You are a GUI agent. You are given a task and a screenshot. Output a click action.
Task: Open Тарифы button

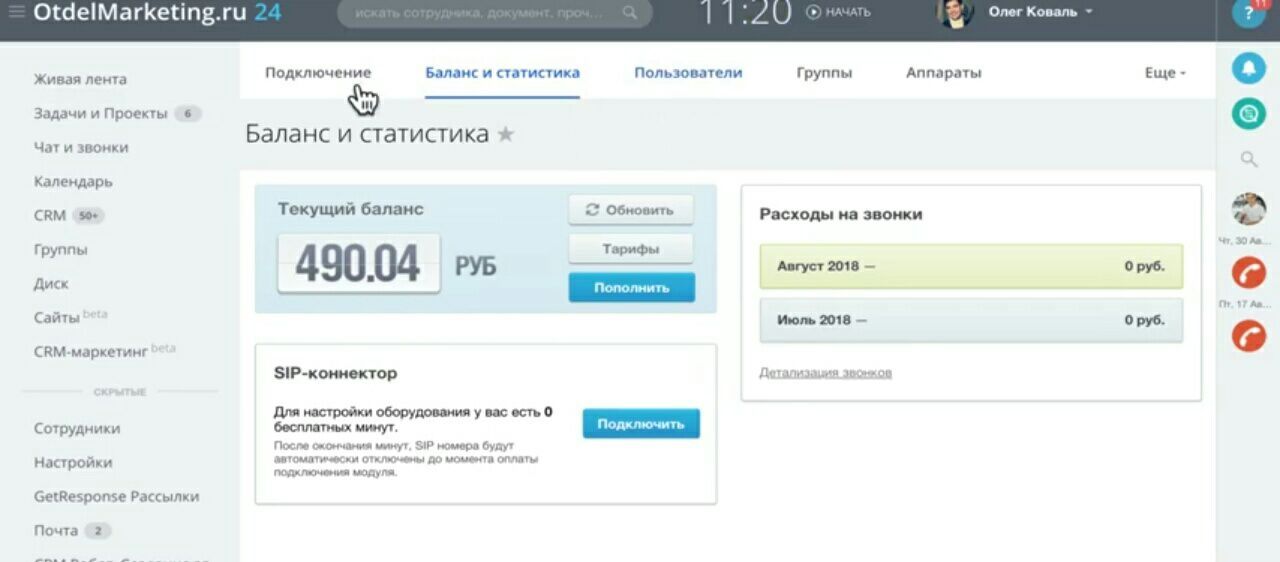[x=630, y=249]
